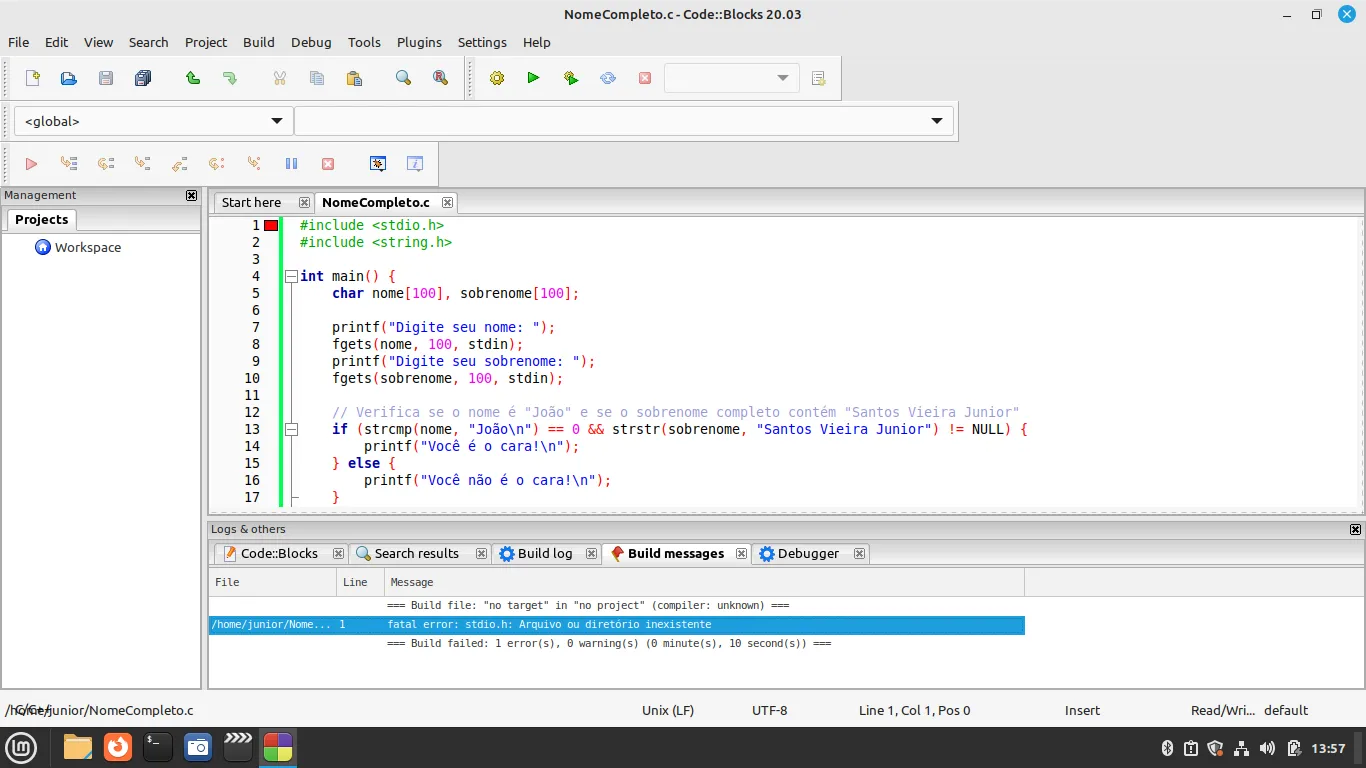Toggle the red marker on line 1
The width and height of the screenshot is (1366, 768).
pyautogui.click(x=271, y=226)
